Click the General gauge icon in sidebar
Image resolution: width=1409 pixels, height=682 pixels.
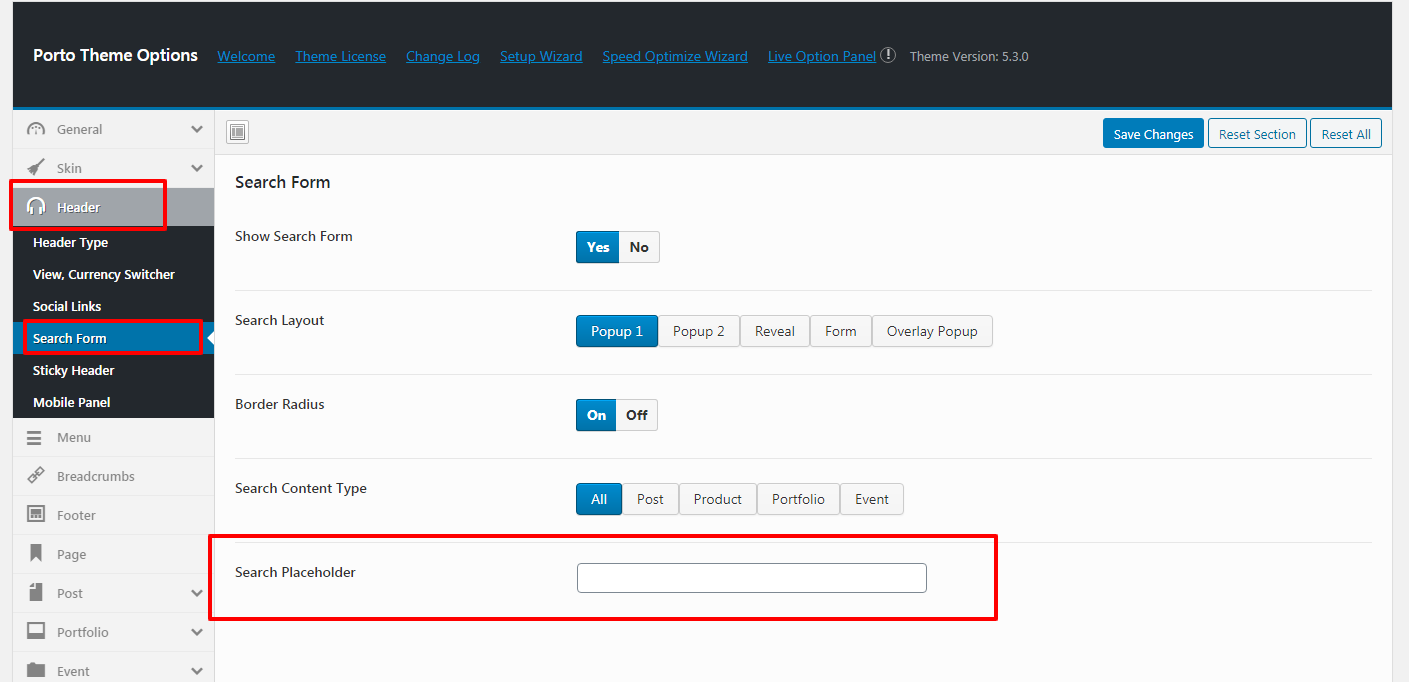click(x=36, y=129)
